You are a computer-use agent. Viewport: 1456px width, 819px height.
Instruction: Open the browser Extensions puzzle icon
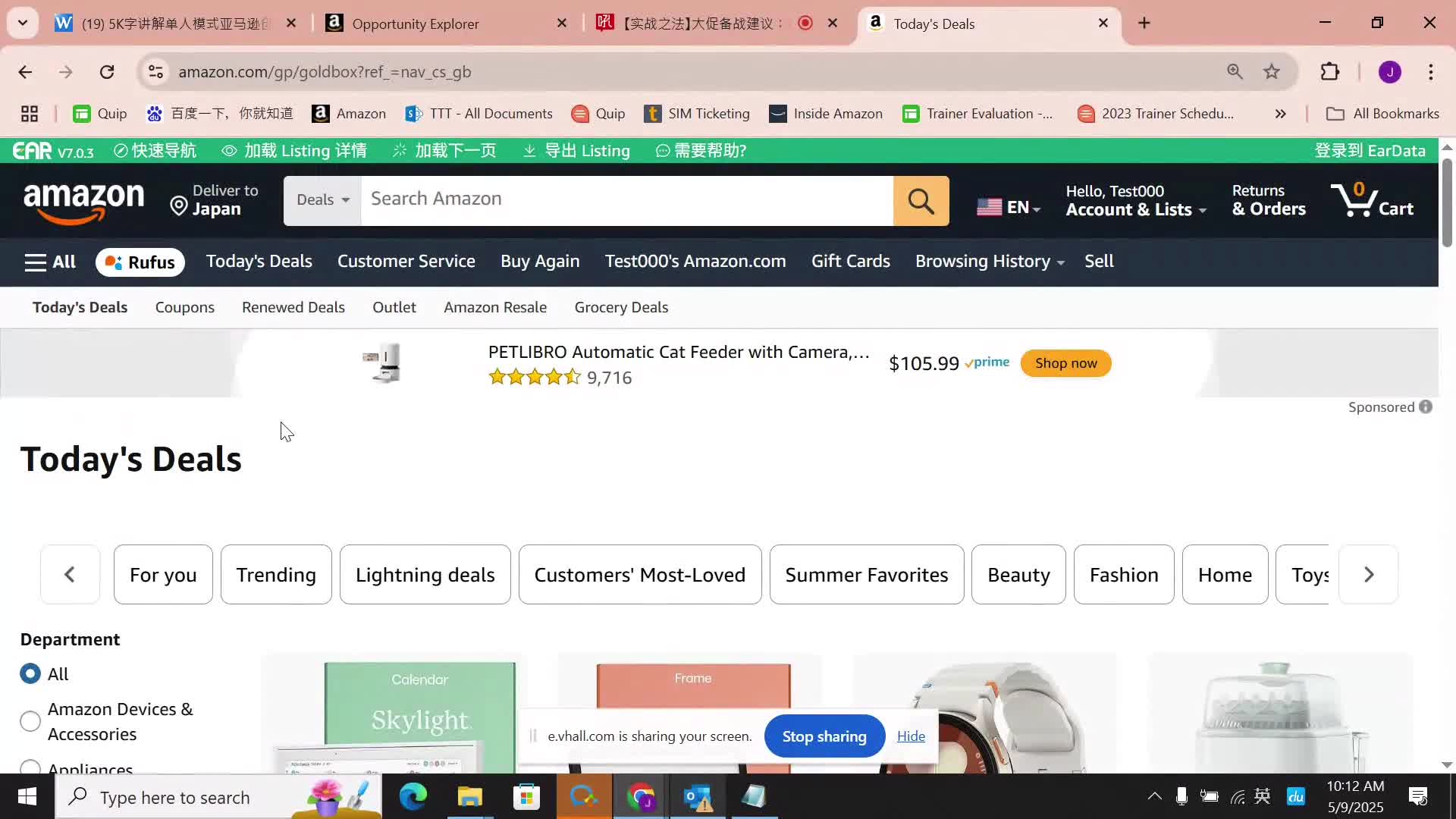(x=1330, y=72)
